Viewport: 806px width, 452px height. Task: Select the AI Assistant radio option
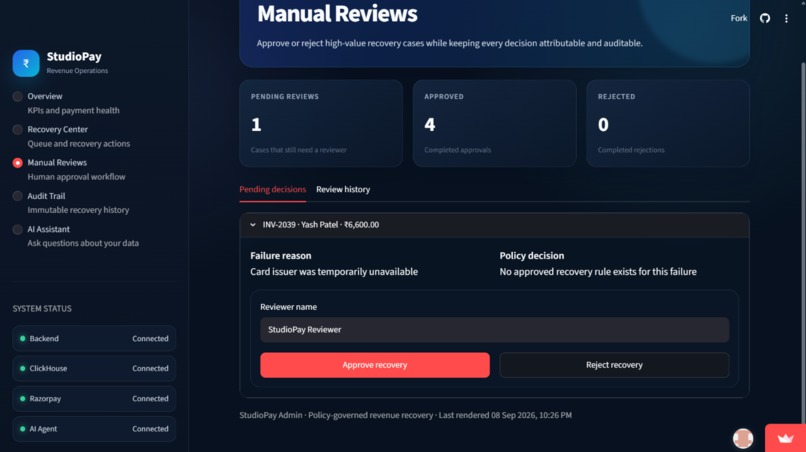click(17, 229)
